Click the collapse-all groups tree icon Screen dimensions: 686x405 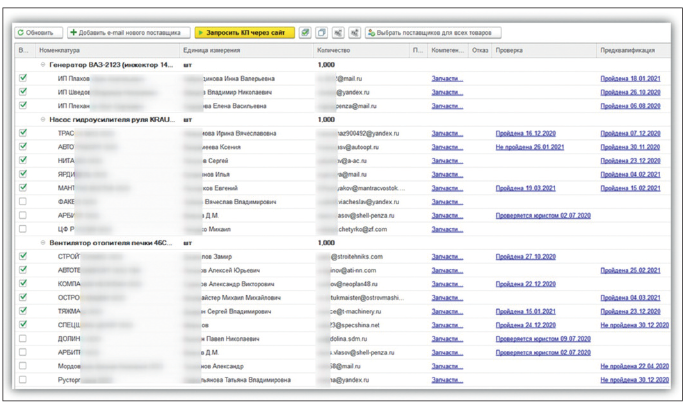(338, 32)
